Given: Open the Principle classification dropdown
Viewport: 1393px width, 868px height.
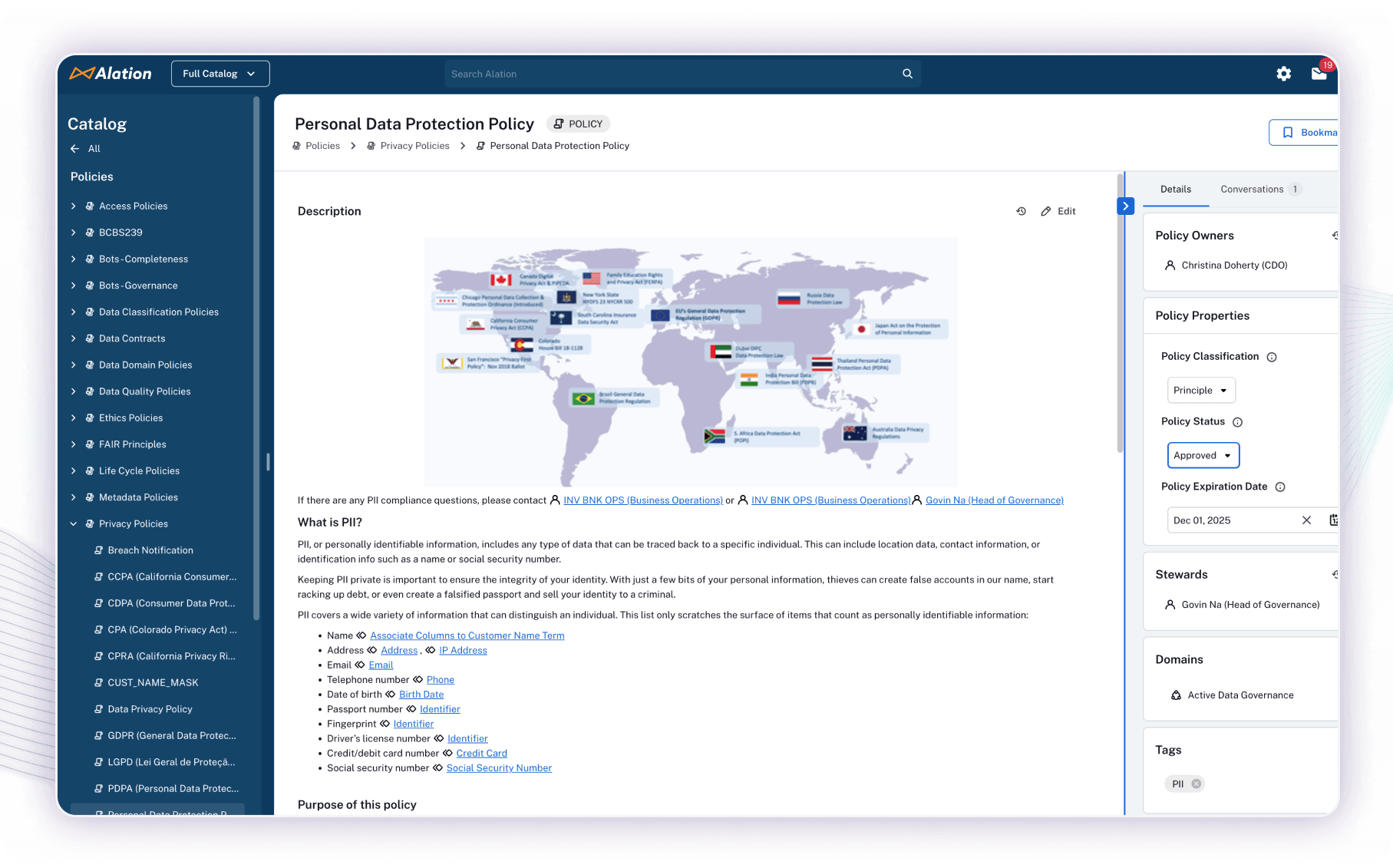Looking at the screenshot, I should 1201,391.
